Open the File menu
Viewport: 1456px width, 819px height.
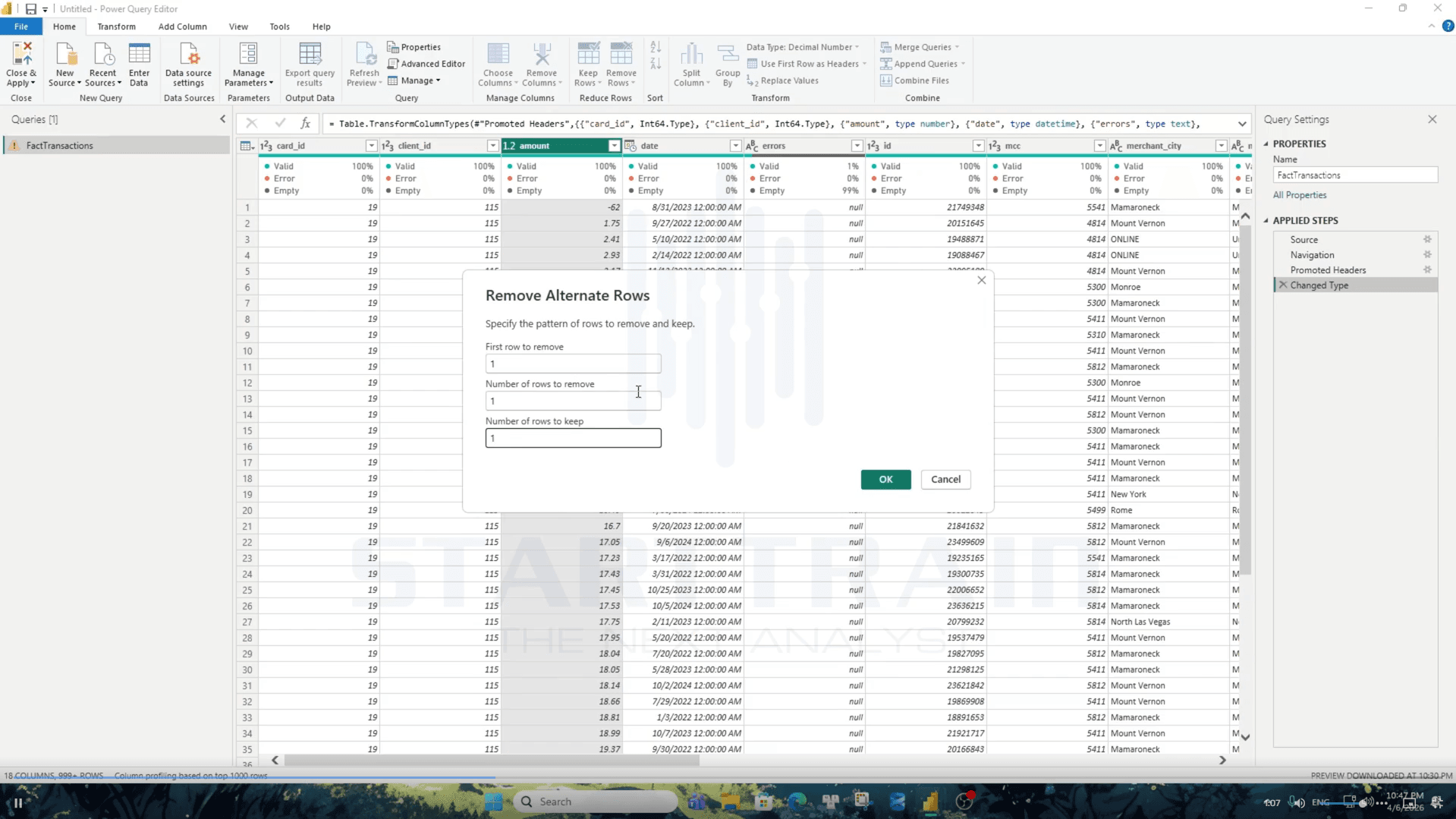point(21,27)
